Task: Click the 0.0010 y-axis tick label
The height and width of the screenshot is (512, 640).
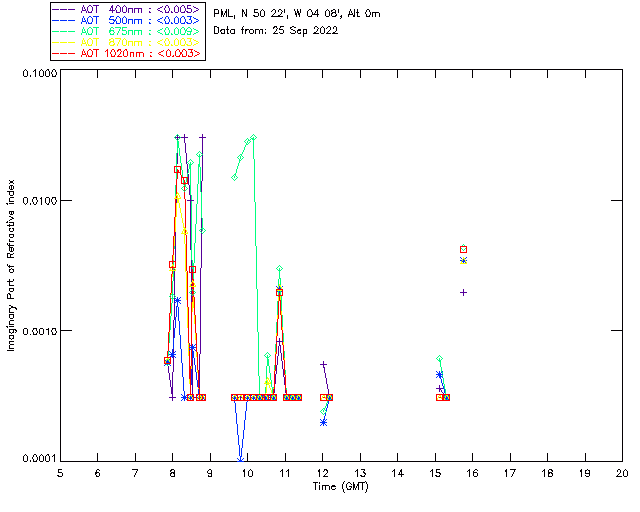Action: (37, 331)
